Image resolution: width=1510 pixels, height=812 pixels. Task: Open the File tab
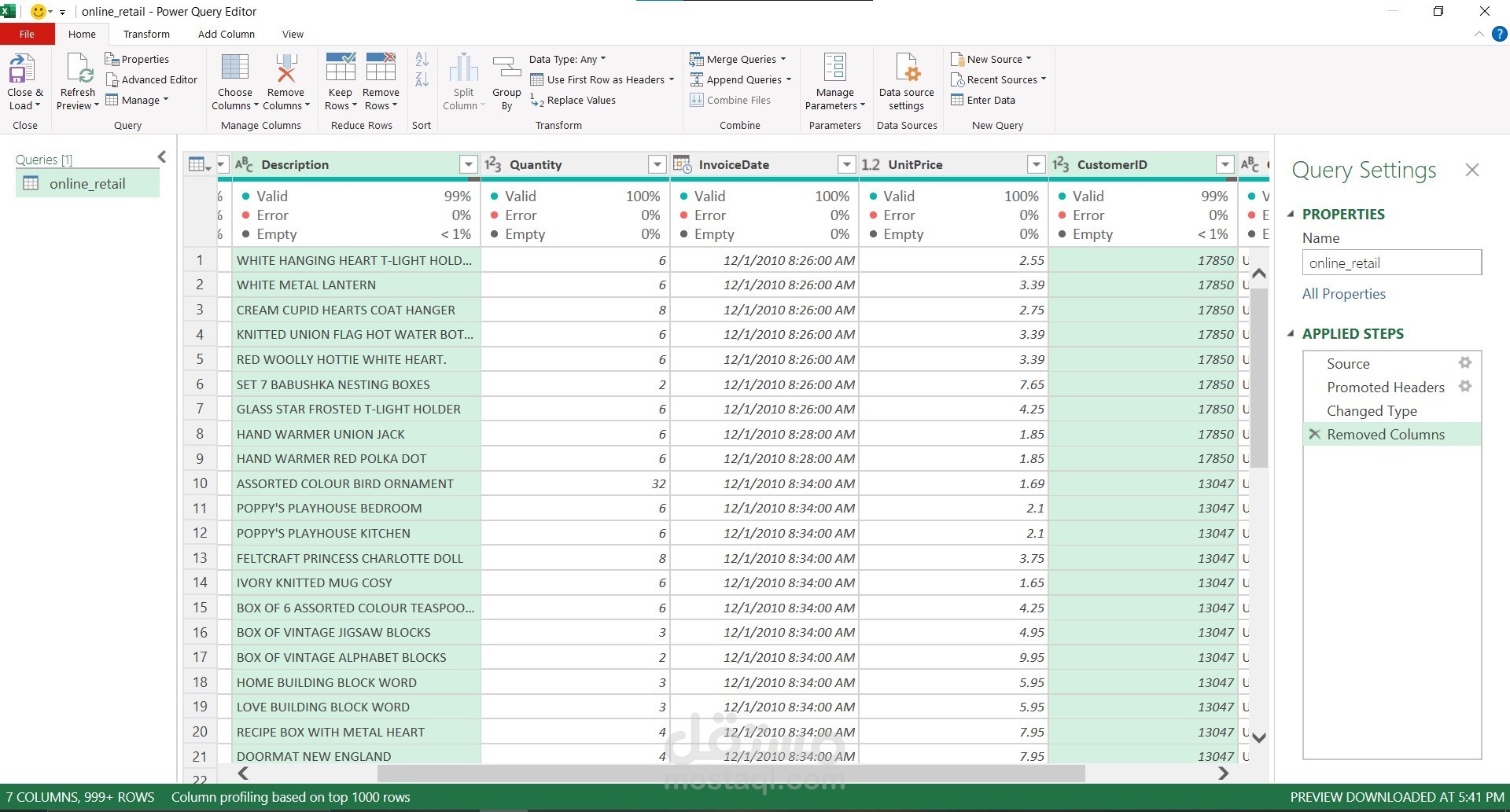(x=28, y=34)
